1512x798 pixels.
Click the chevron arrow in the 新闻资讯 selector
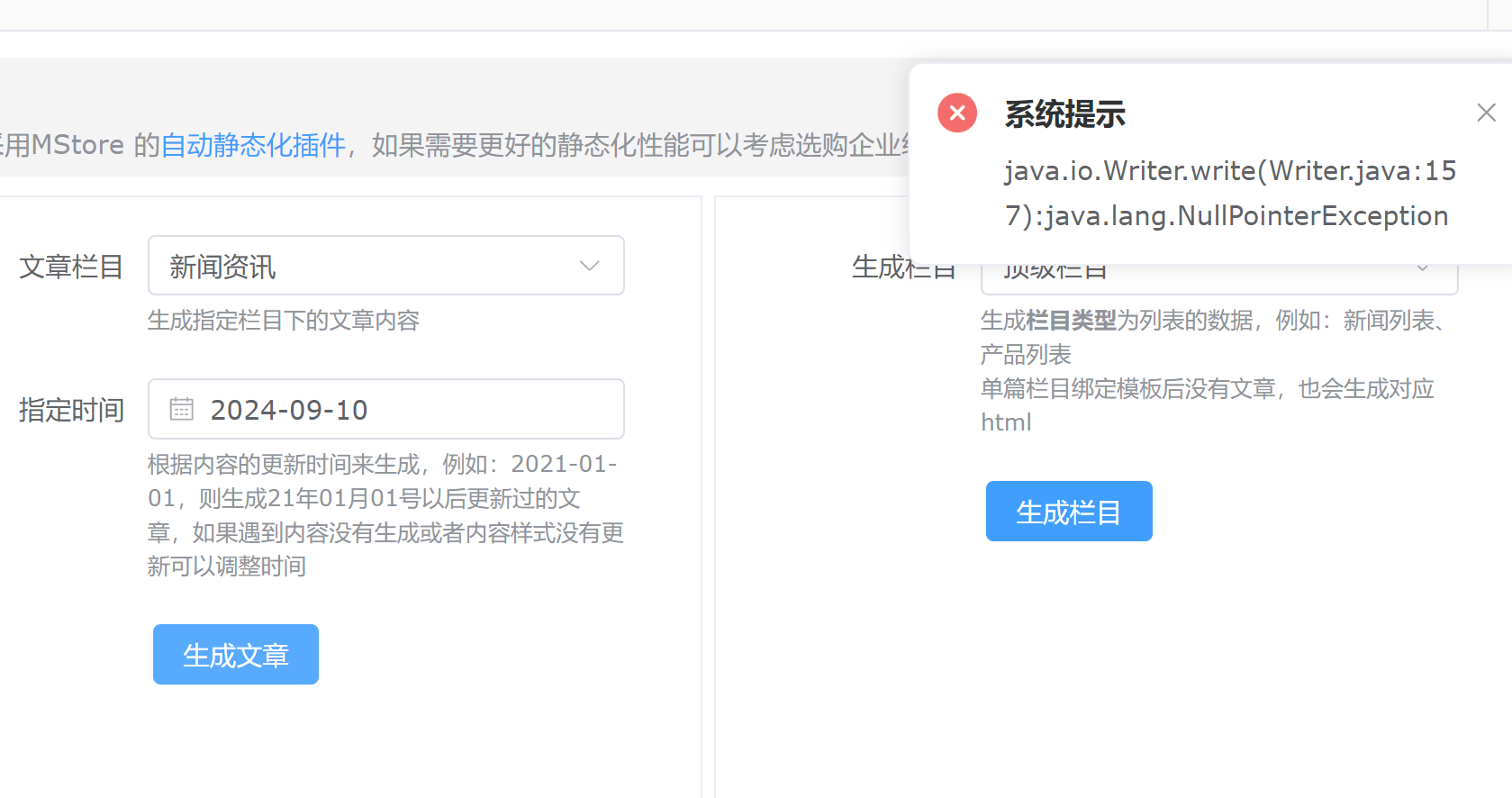coord(589,266)
